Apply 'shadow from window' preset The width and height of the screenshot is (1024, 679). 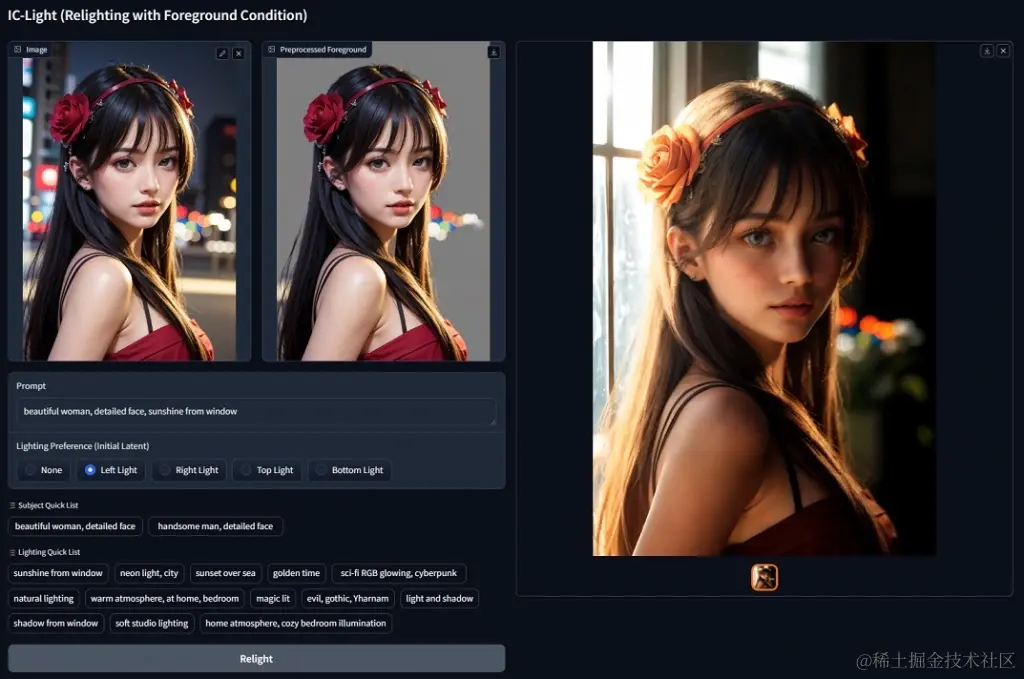pos(56,624)
